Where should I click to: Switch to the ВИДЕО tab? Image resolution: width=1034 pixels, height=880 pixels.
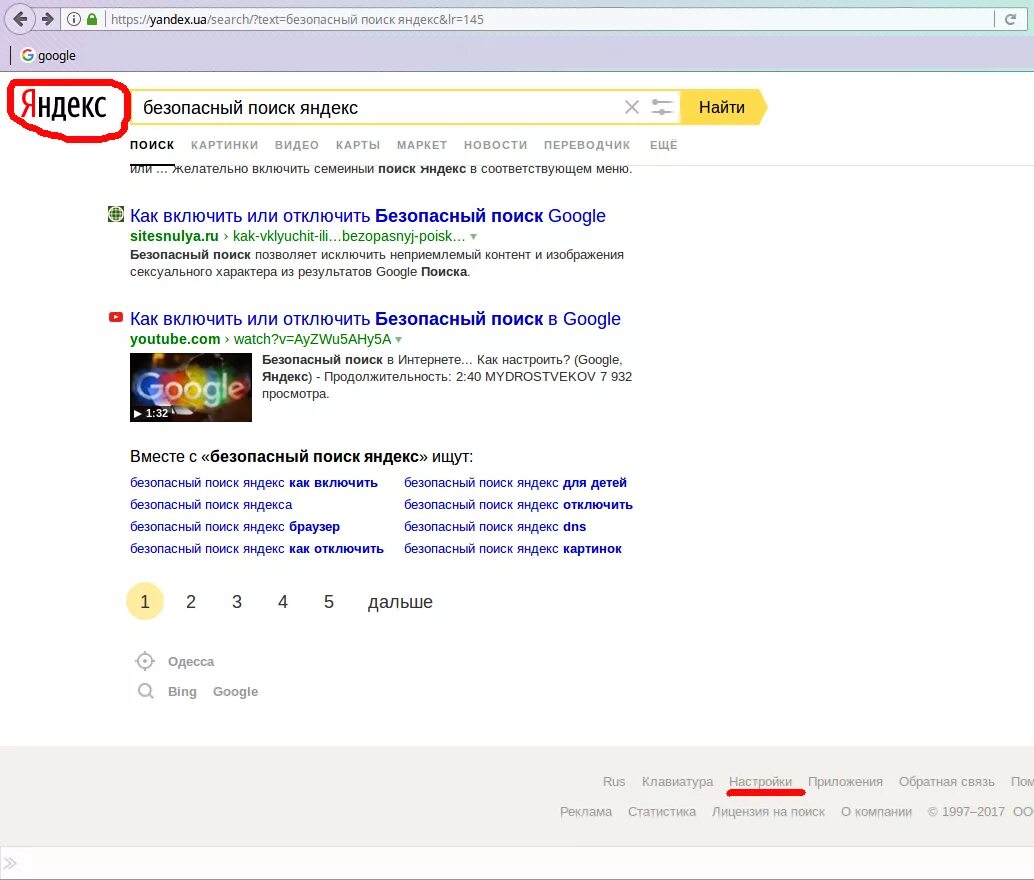click(x=297, y=145)
